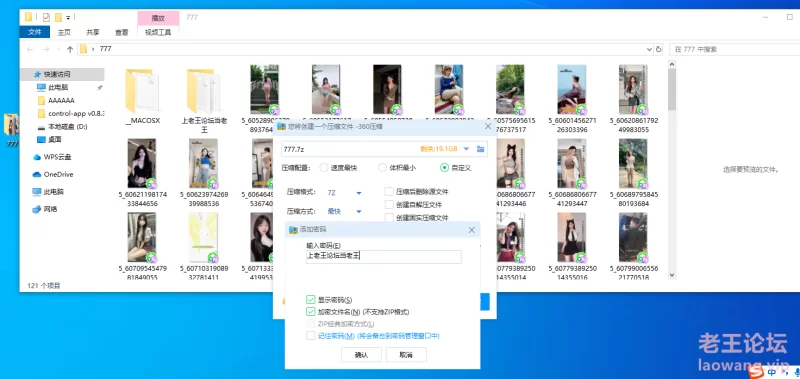This screenshot has width=800, height=379.
Task: Open the recent locations arrow beside forward
Action: coord(59,49)
